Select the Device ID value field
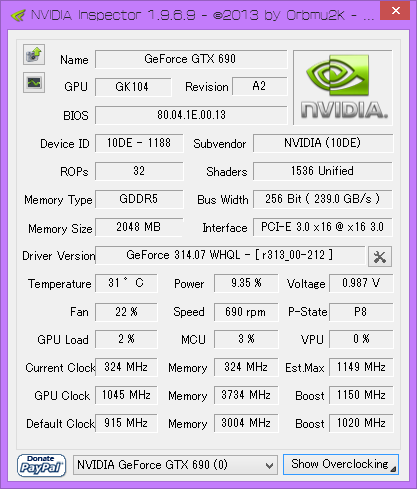 (x=139, y=143)
